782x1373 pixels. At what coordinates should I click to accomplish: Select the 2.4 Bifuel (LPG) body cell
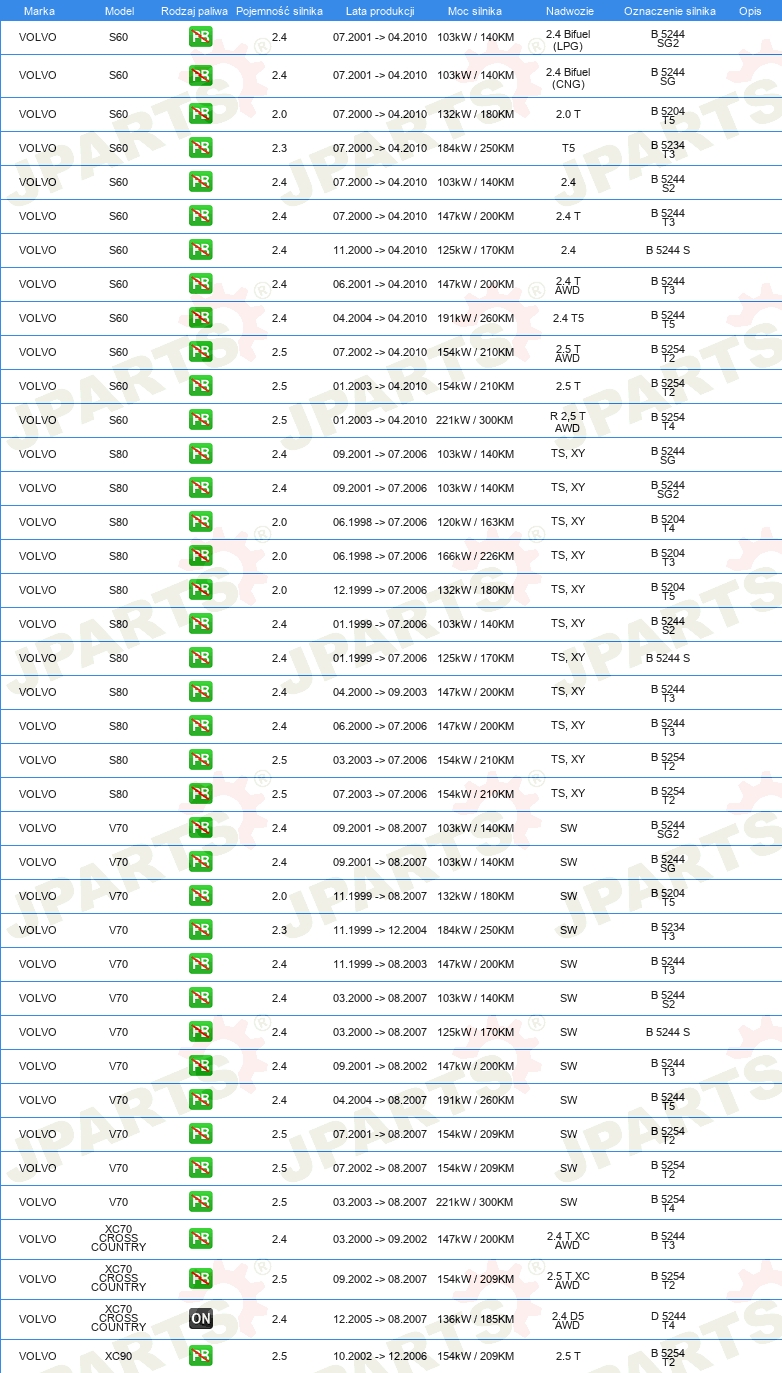coord(568,39)
